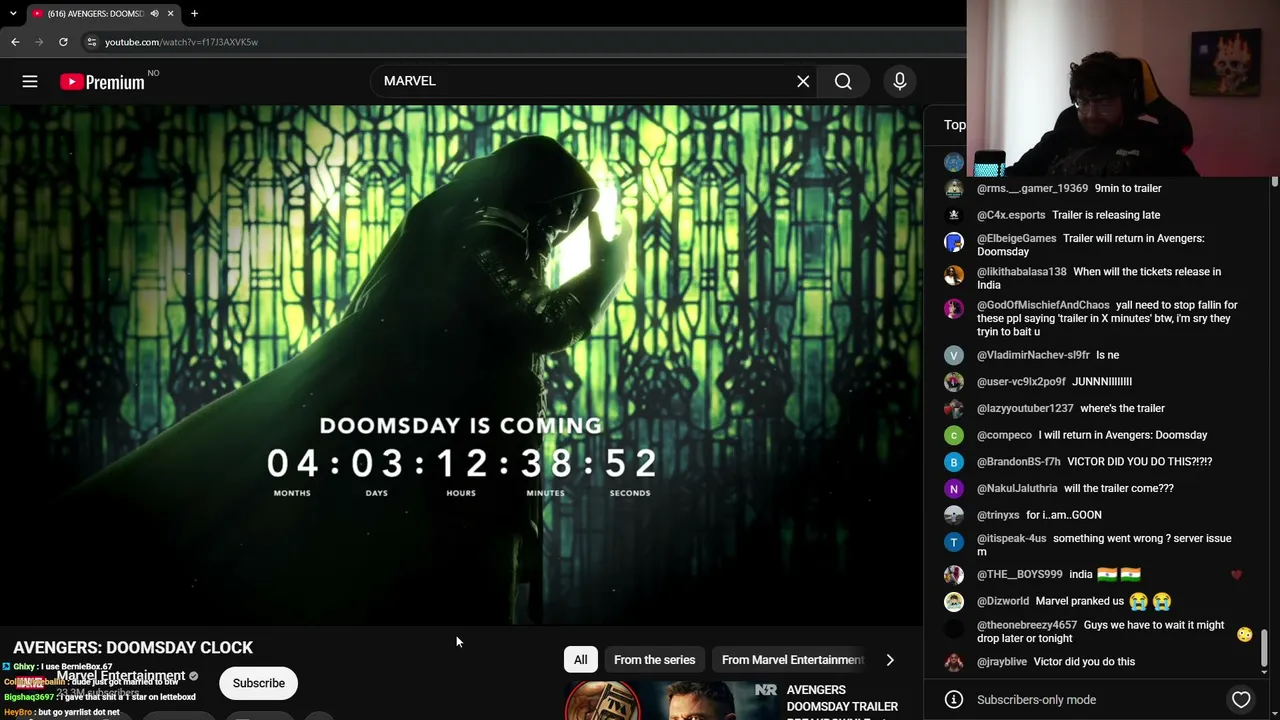Click username @GodOfMischiefAndChaos in chat
Viewport: 1280px width, 720px height.
pos(1043,305)
